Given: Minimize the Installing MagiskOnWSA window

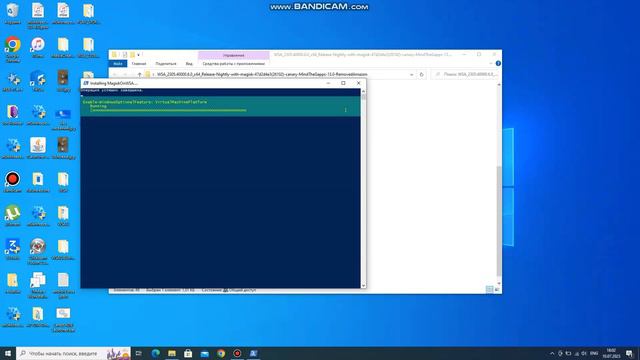Looking at the screenshot, I should coord(328,83).
